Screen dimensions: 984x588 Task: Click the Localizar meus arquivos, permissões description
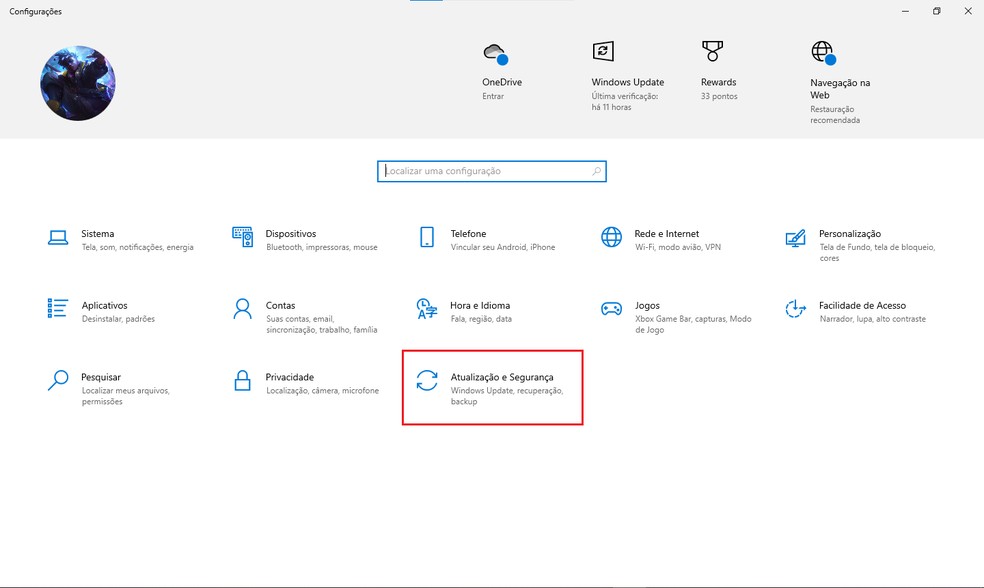click(126, 396)
